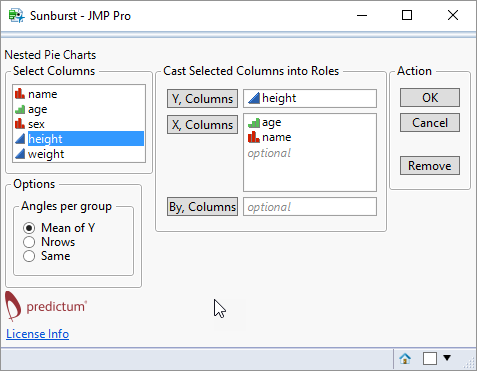Click the Remove button
The image size is (477, 371).
click(430, 166)
